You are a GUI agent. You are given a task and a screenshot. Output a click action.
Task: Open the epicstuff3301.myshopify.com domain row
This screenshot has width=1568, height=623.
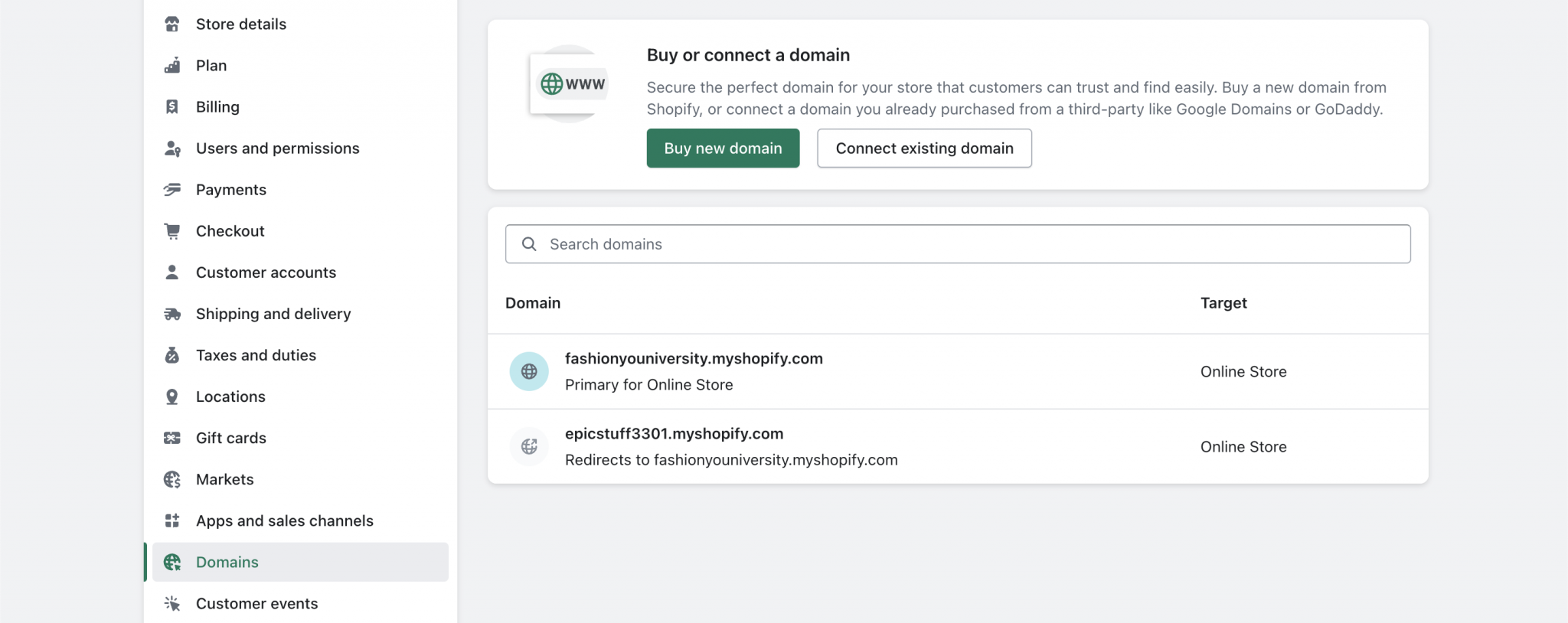674,434
